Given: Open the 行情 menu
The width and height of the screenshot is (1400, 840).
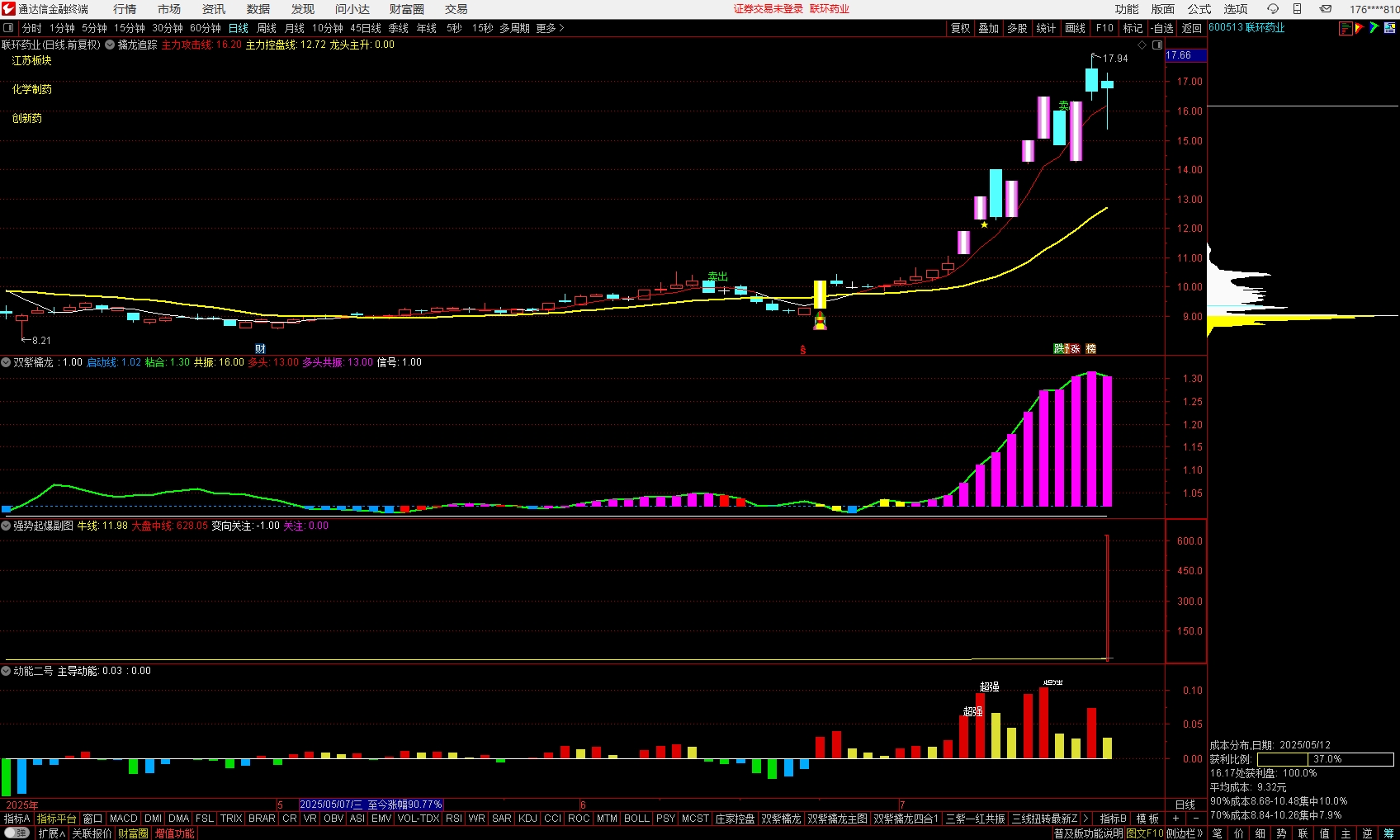Looking at the screenshot, I should tap(125, 9).
